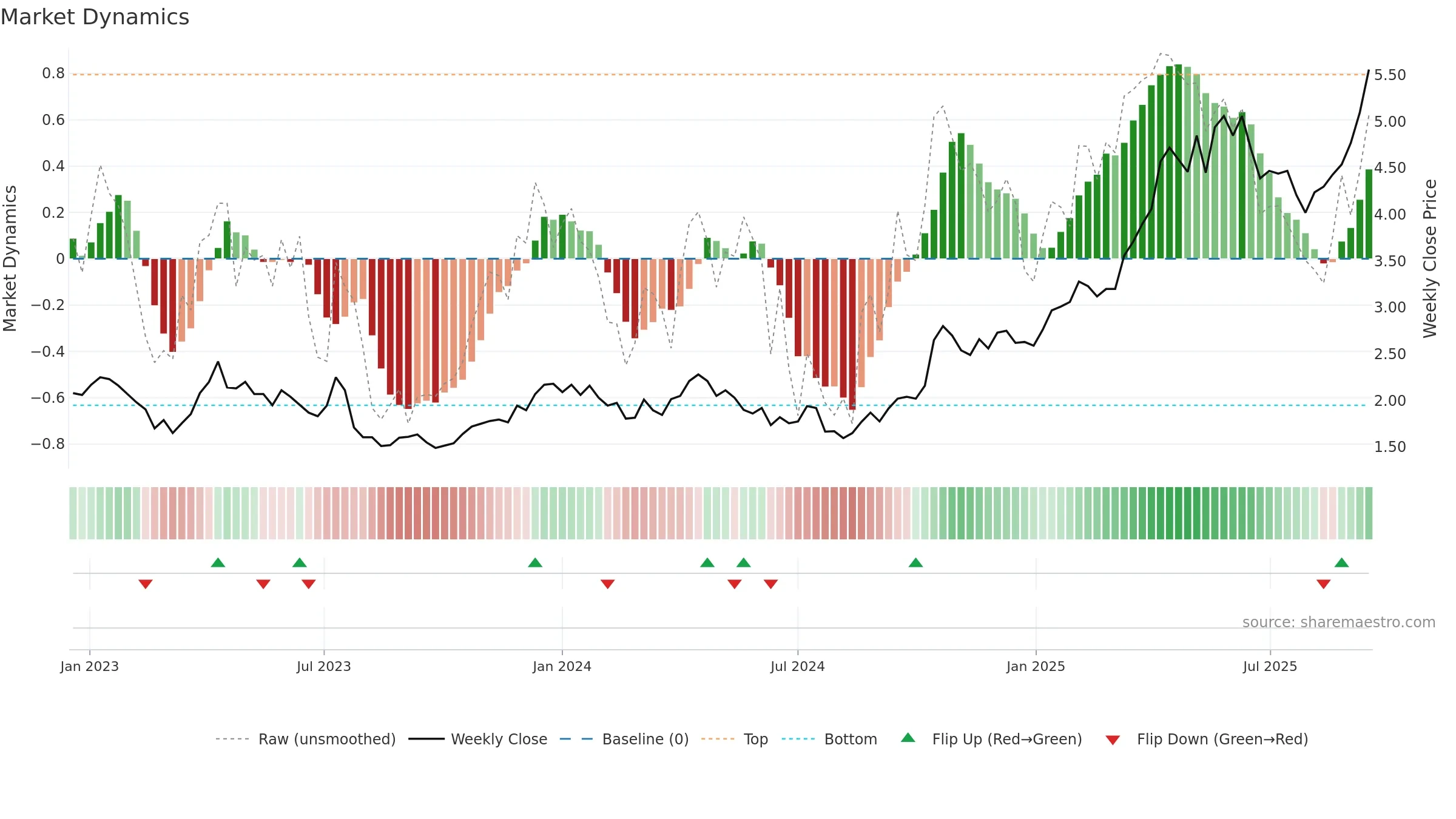1456x819 pixels.
Task: Select the only flip-up marker between Jul 2024 and Jan 2025
Action: click(x=916, y=562)
